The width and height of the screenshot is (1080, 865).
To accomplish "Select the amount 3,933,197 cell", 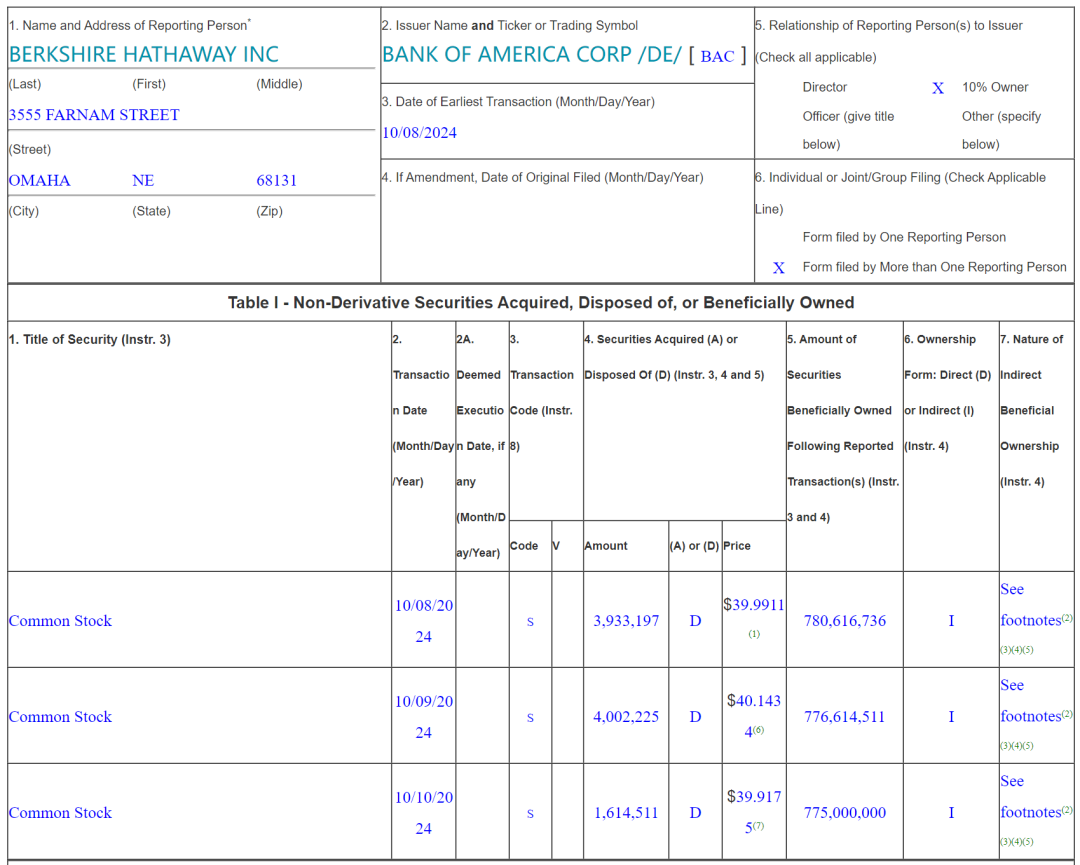I will pos(626,621).
